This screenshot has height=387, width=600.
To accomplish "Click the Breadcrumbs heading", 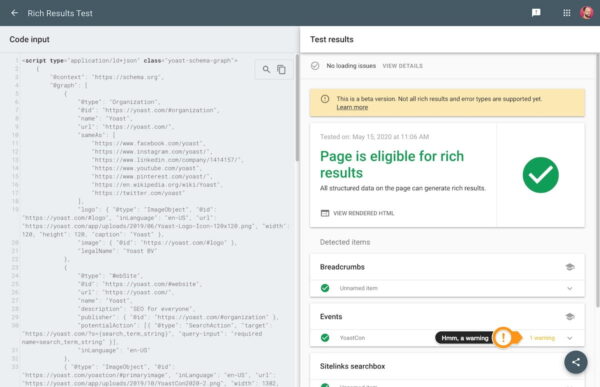I will point(342,267).
